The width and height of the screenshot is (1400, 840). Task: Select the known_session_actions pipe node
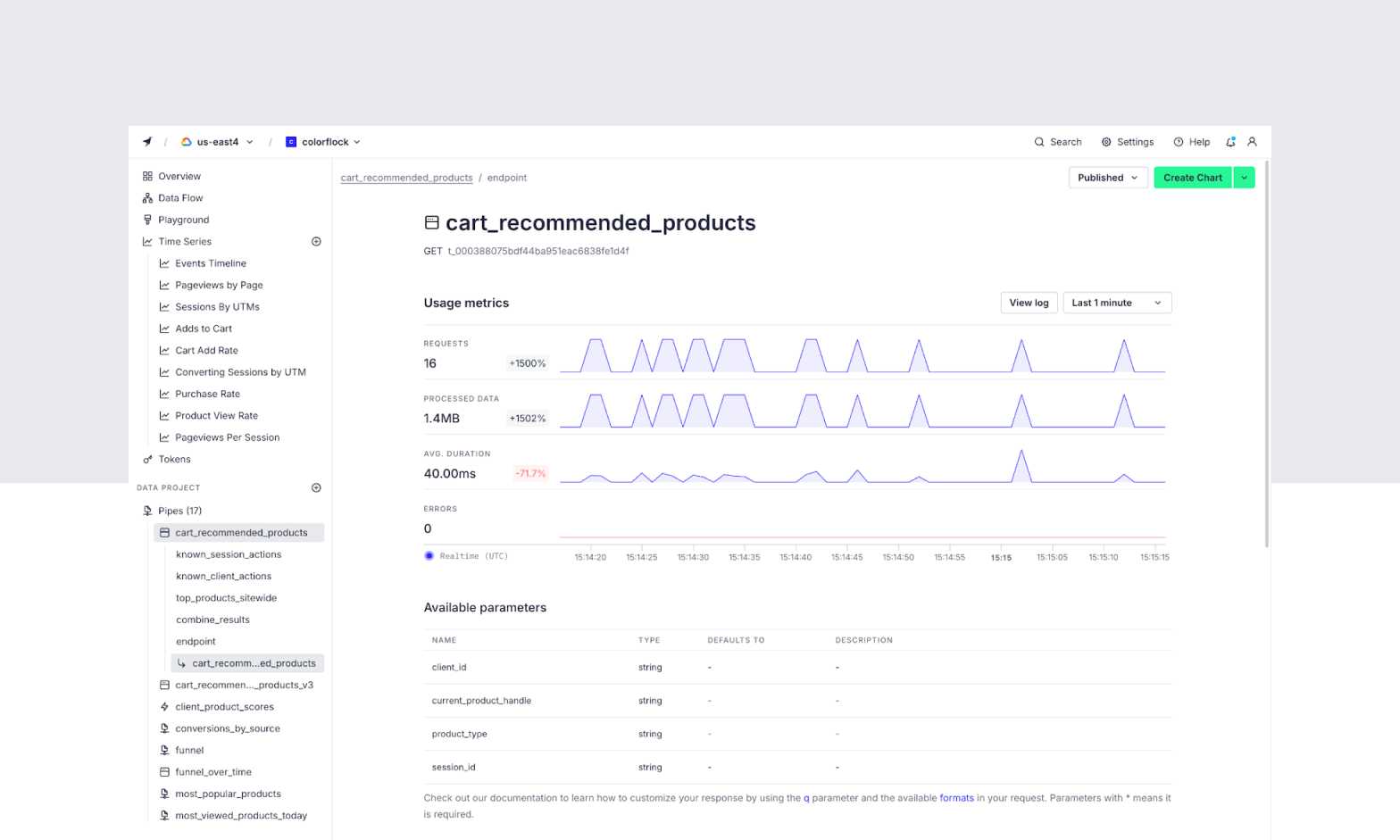click(x=229, y=554)
